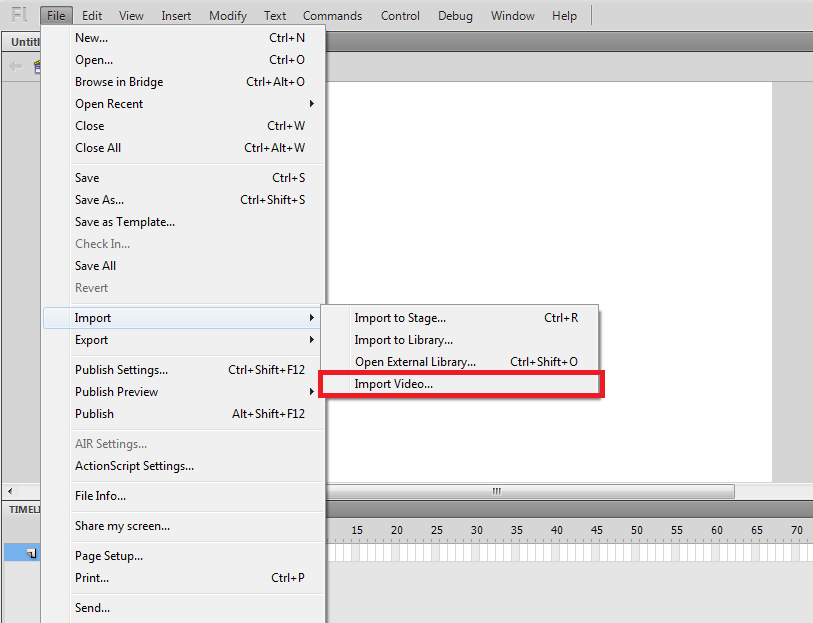The height and width of the screenshot is (623, 813).
Task: Choose New... from File menu
Action: pyautogui.click(x=184, y=38)
